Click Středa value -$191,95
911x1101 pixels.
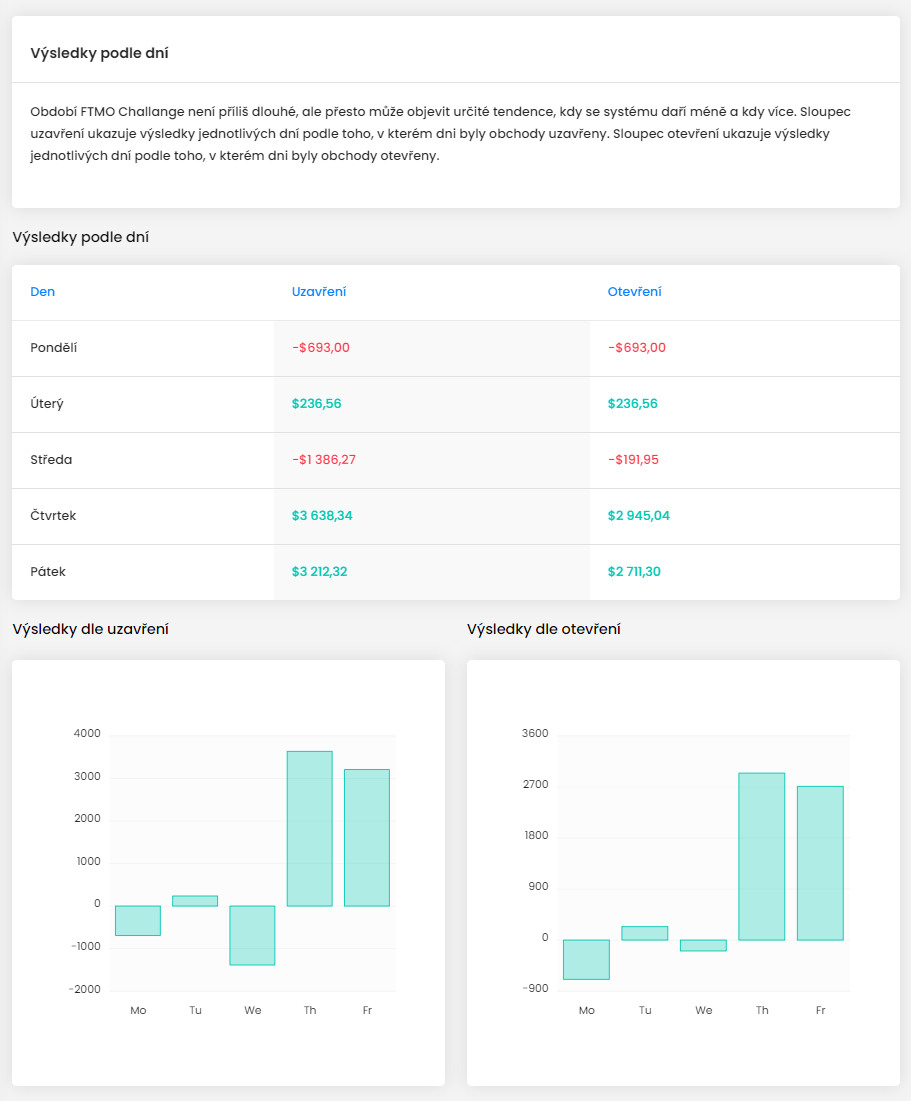633,459
